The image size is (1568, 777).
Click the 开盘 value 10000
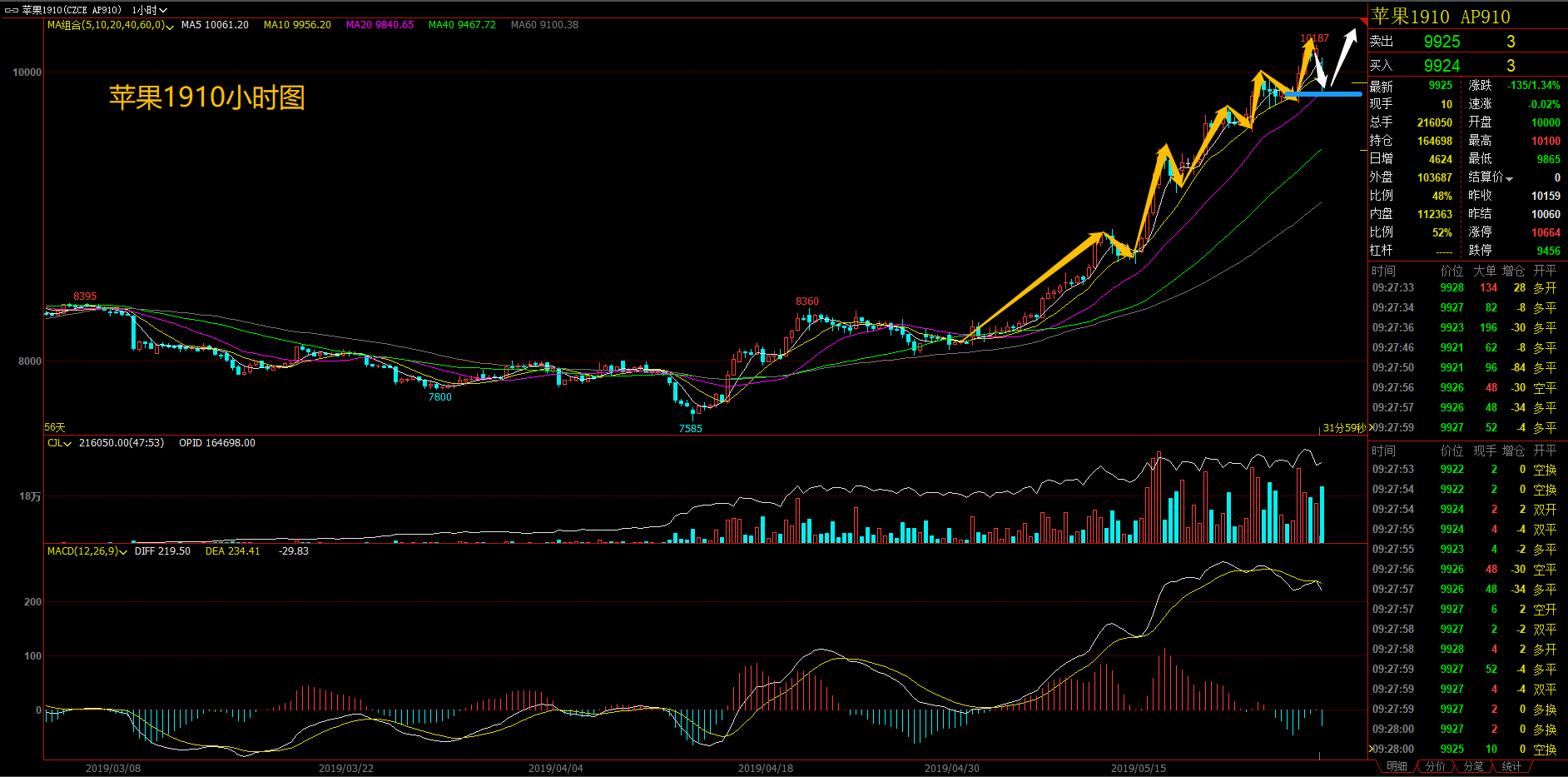pos(1546,122)
